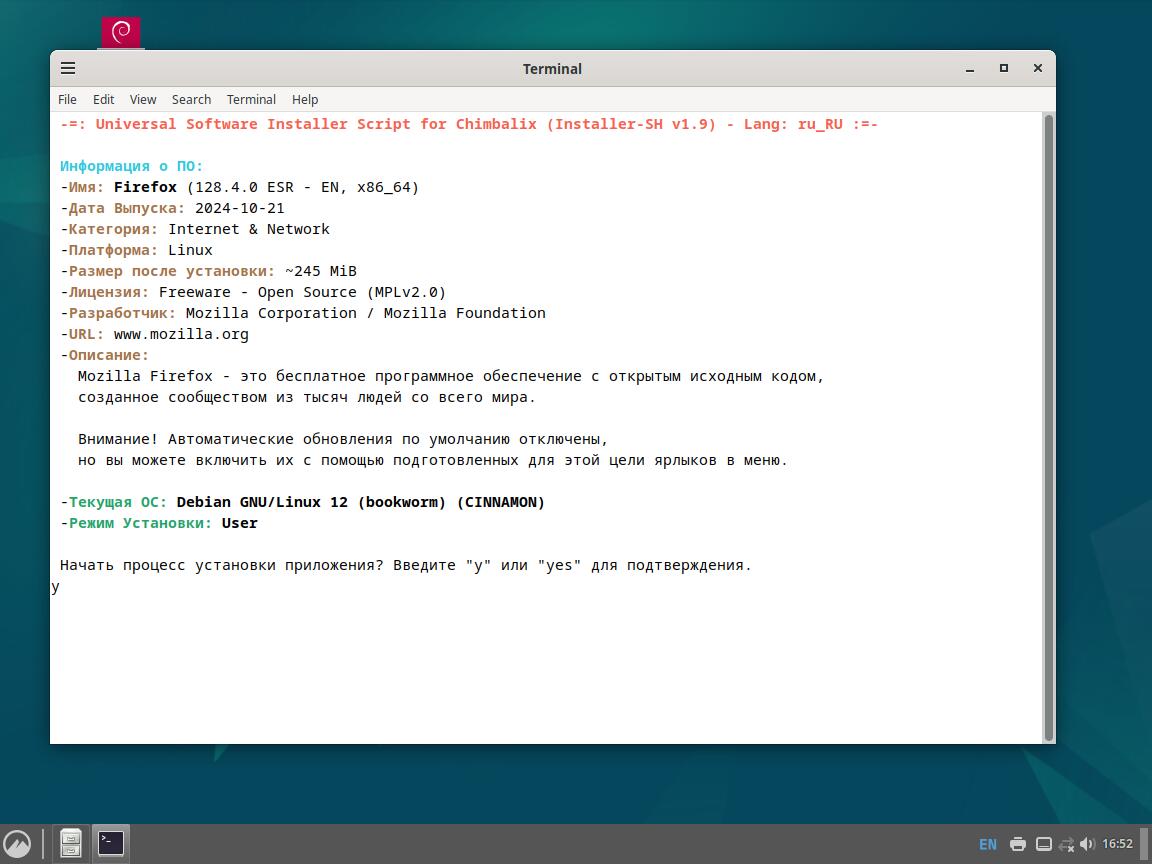Click the 'User' install mode value
Viewport: 1152px width, 864px height.
240,523
